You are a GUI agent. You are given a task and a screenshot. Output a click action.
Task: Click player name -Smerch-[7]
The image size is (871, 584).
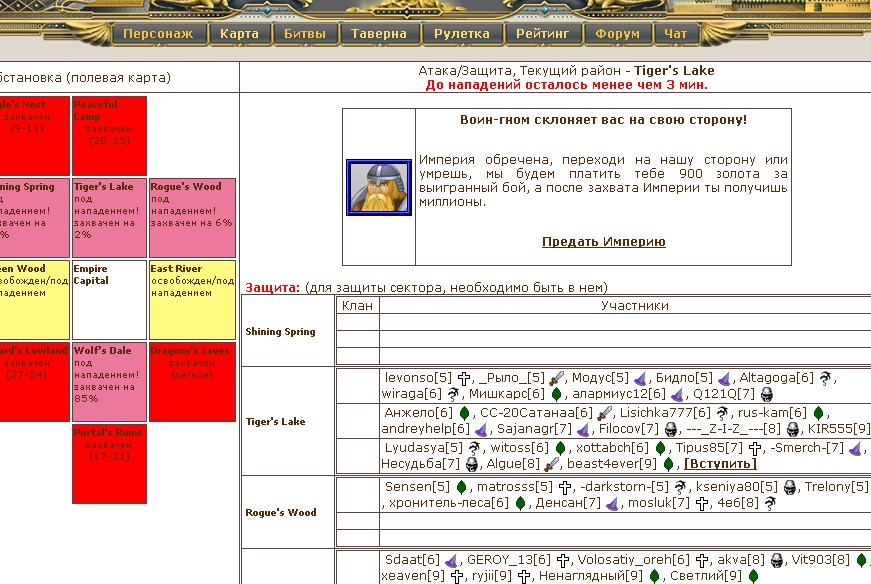click(x=807, y=448)
